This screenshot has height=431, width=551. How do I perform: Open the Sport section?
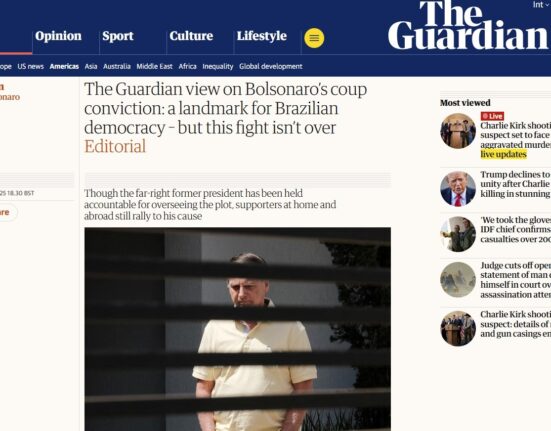[x=118, y=36]
